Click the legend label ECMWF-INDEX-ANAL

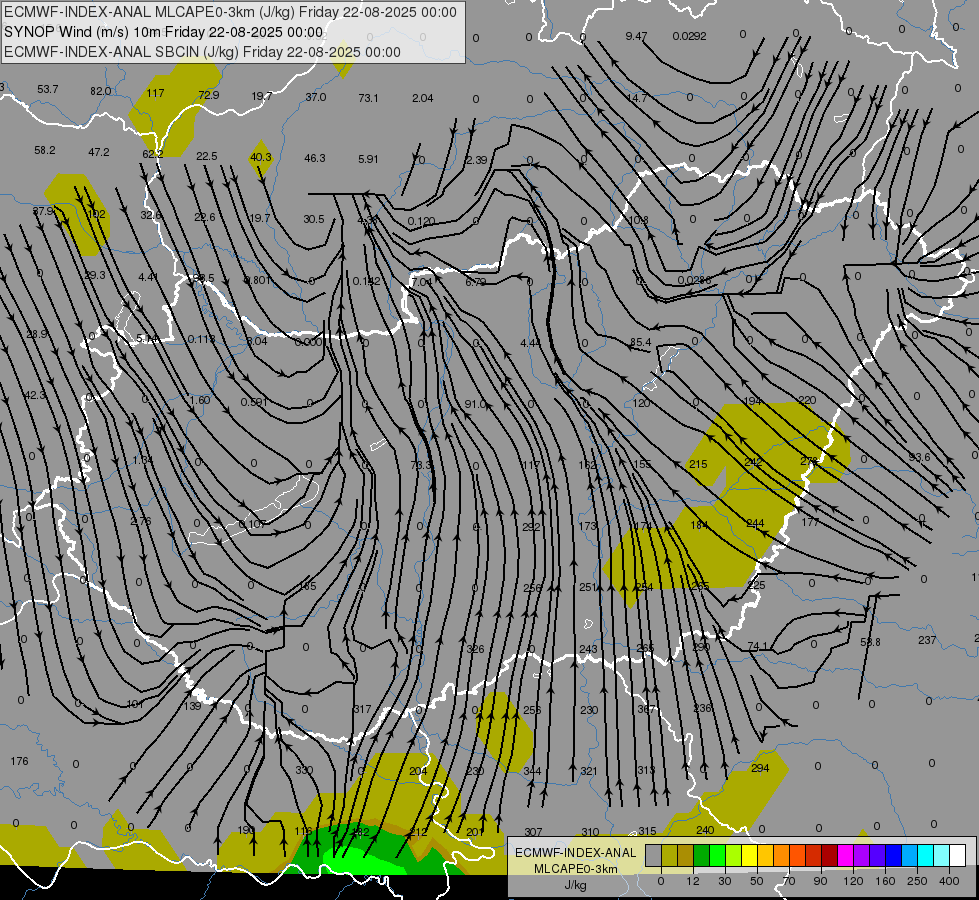point(576,853)
